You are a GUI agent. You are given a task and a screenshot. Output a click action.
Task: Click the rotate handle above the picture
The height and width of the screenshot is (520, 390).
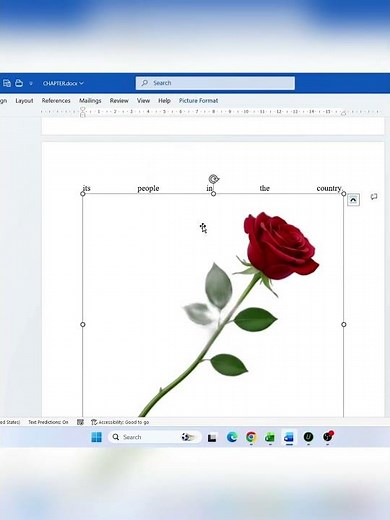click(214, 179)
